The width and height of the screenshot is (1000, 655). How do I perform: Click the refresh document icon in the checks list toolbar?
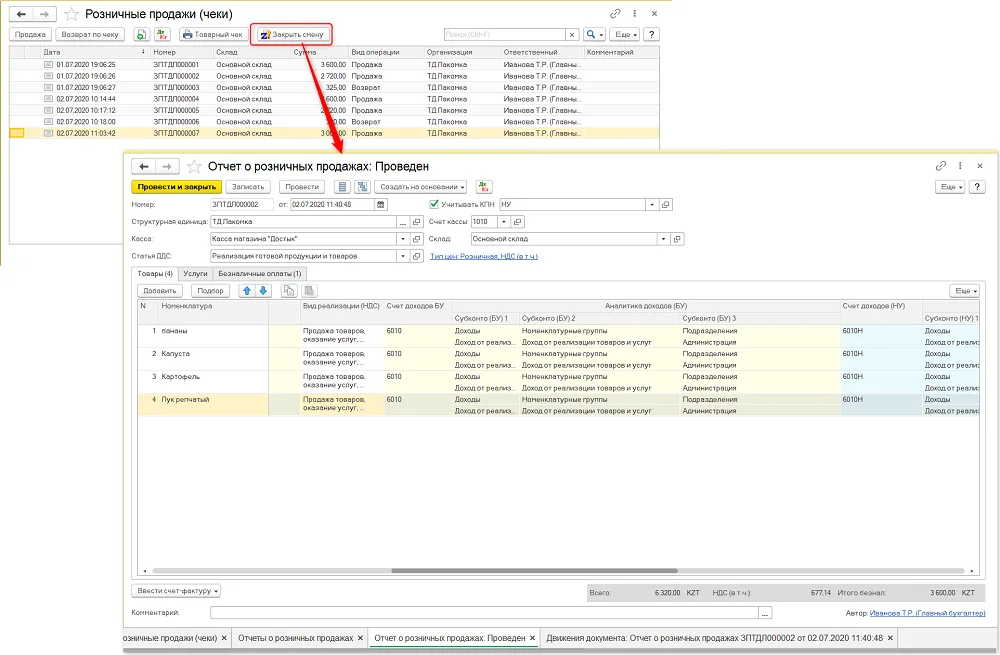141,34
